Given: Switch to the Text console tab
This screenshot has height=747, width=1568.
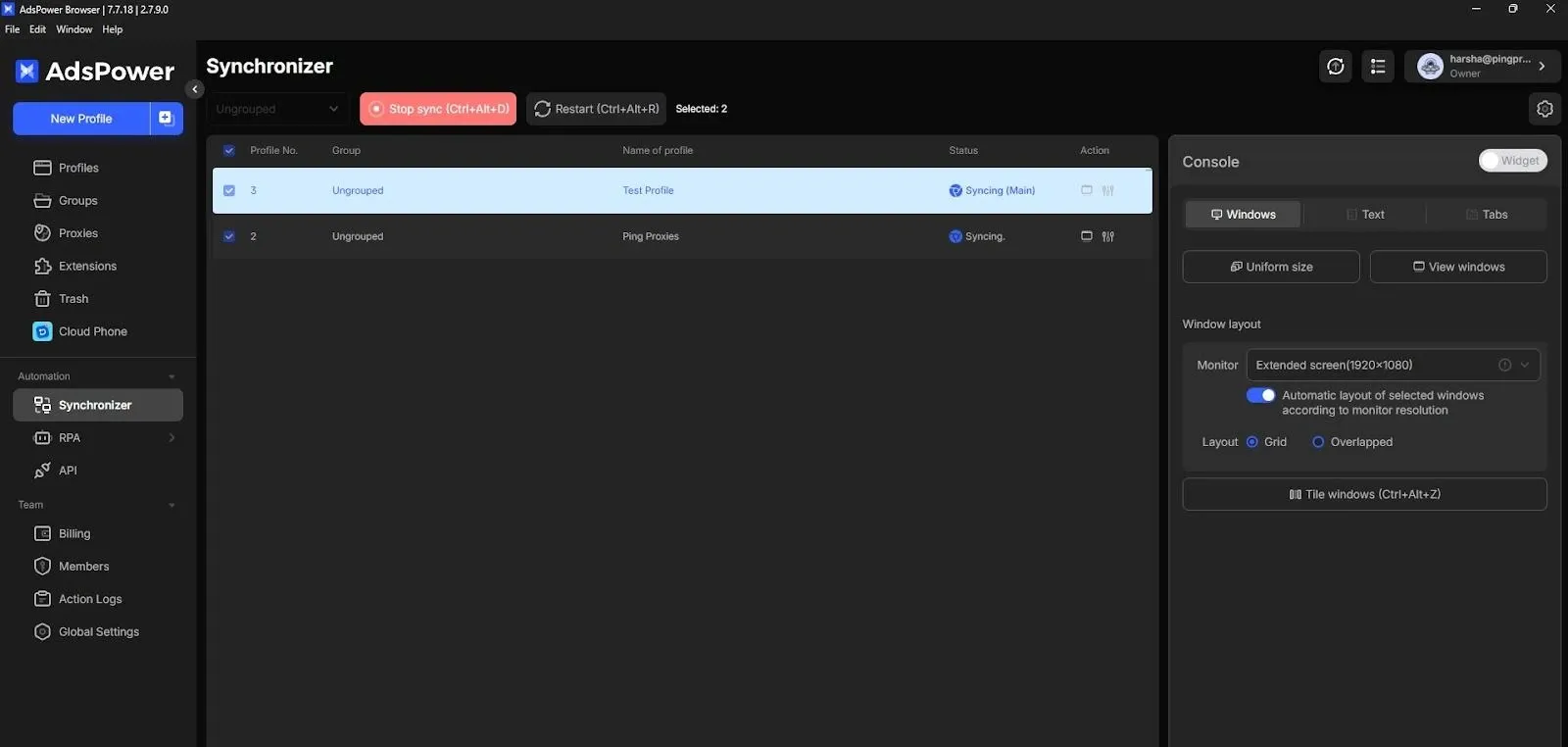Looking at the screenshot, I should point(1364,215).
